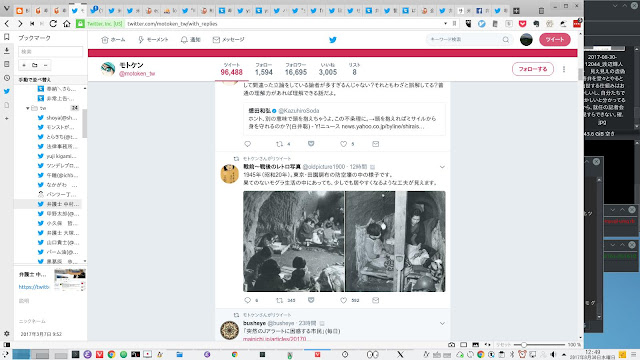Toggle image loading in status bar
The height and width of the screenshot is (360, 640).
pyautogui.click(x=476, y=344)
